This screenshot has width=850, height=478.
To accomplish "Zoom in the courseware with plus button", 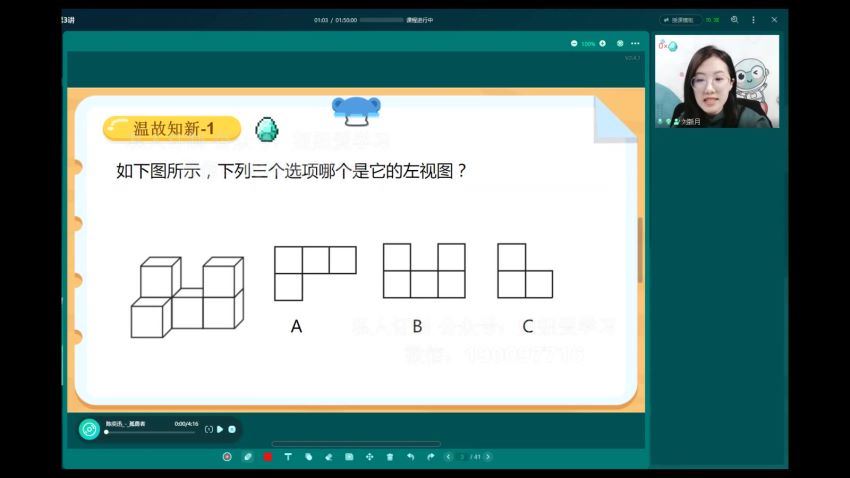I will click(602, 43).
